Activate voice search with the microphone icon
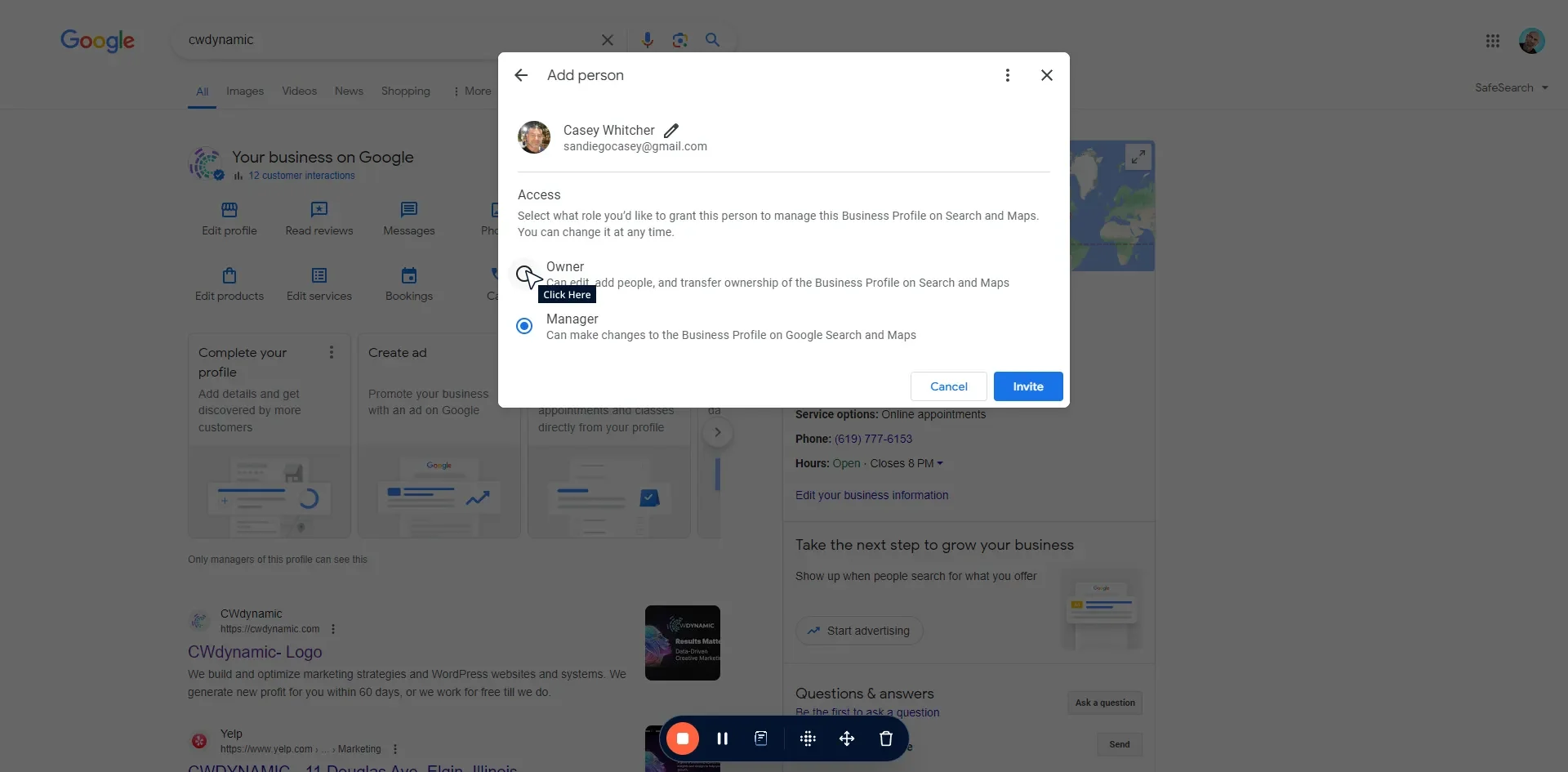The height and width of the screenshot is (772, 1568). tap(648, 40)
